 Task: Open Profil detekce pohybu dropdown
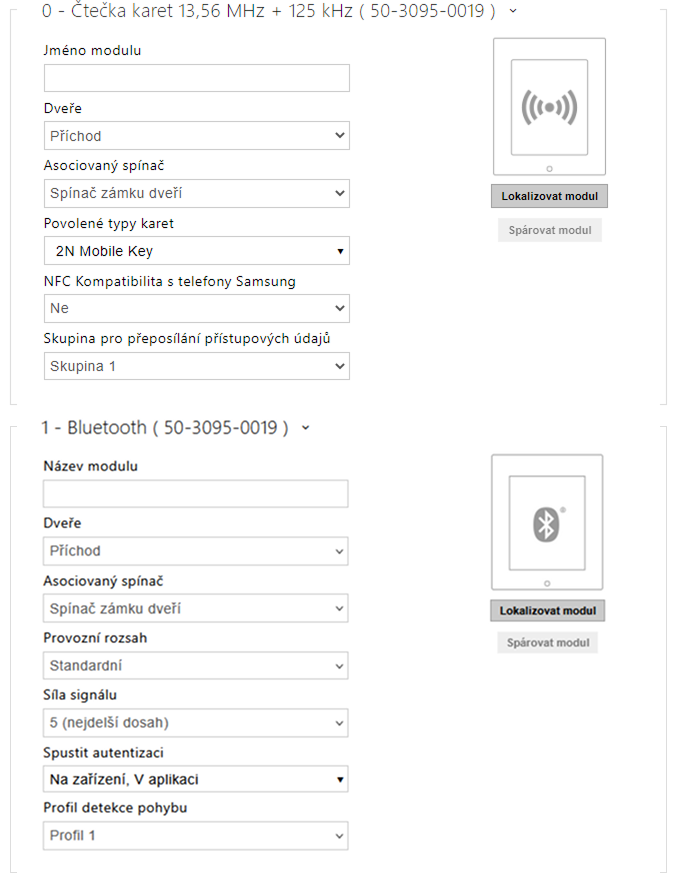(196, 836)
